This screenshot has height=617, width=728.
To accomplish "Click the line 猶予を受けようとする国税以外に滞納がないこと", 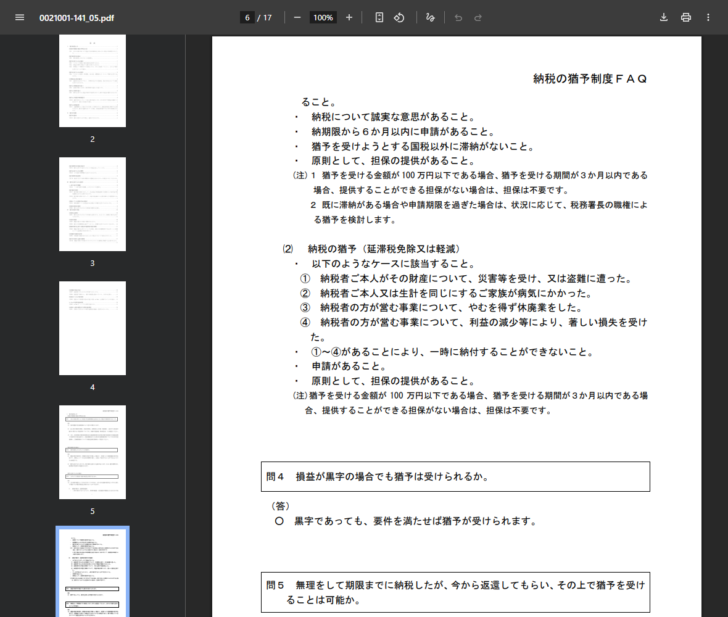I will pos(422,147).
